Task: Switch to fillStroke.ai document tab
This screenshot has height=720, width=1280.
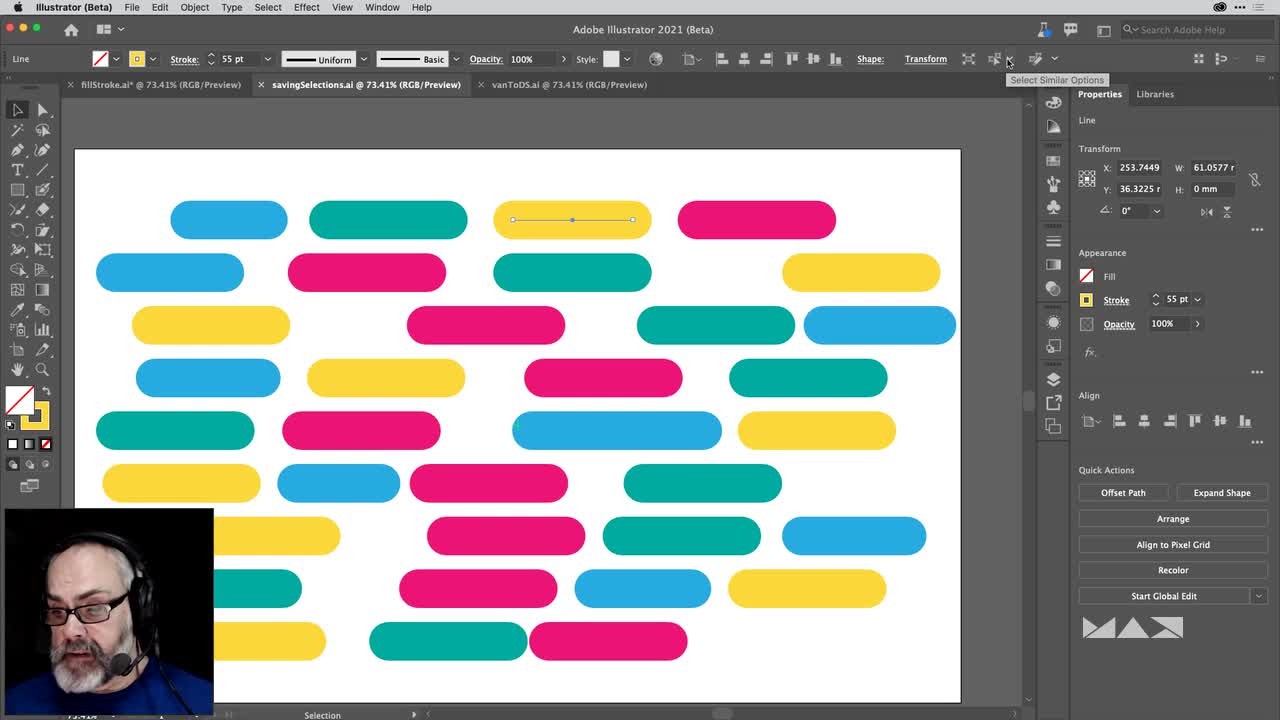Action: coord(160,85)
